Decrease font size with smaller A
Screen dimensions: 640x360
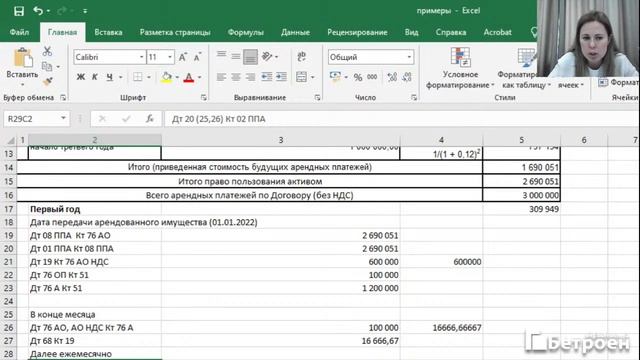pyautogui.click(x=198, y=57)
